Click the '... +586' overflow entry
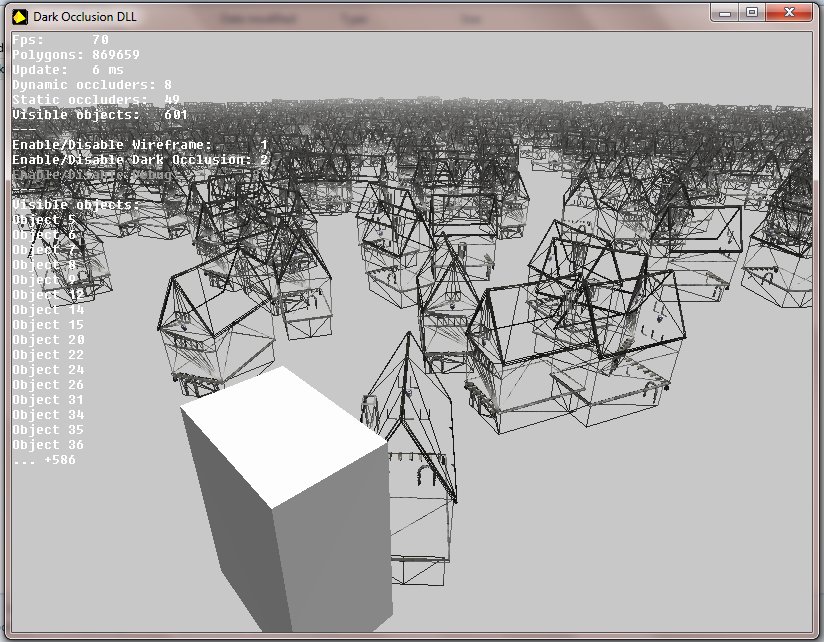The height and width of the screenshot is (642, 824). click(x=44, y=460)
